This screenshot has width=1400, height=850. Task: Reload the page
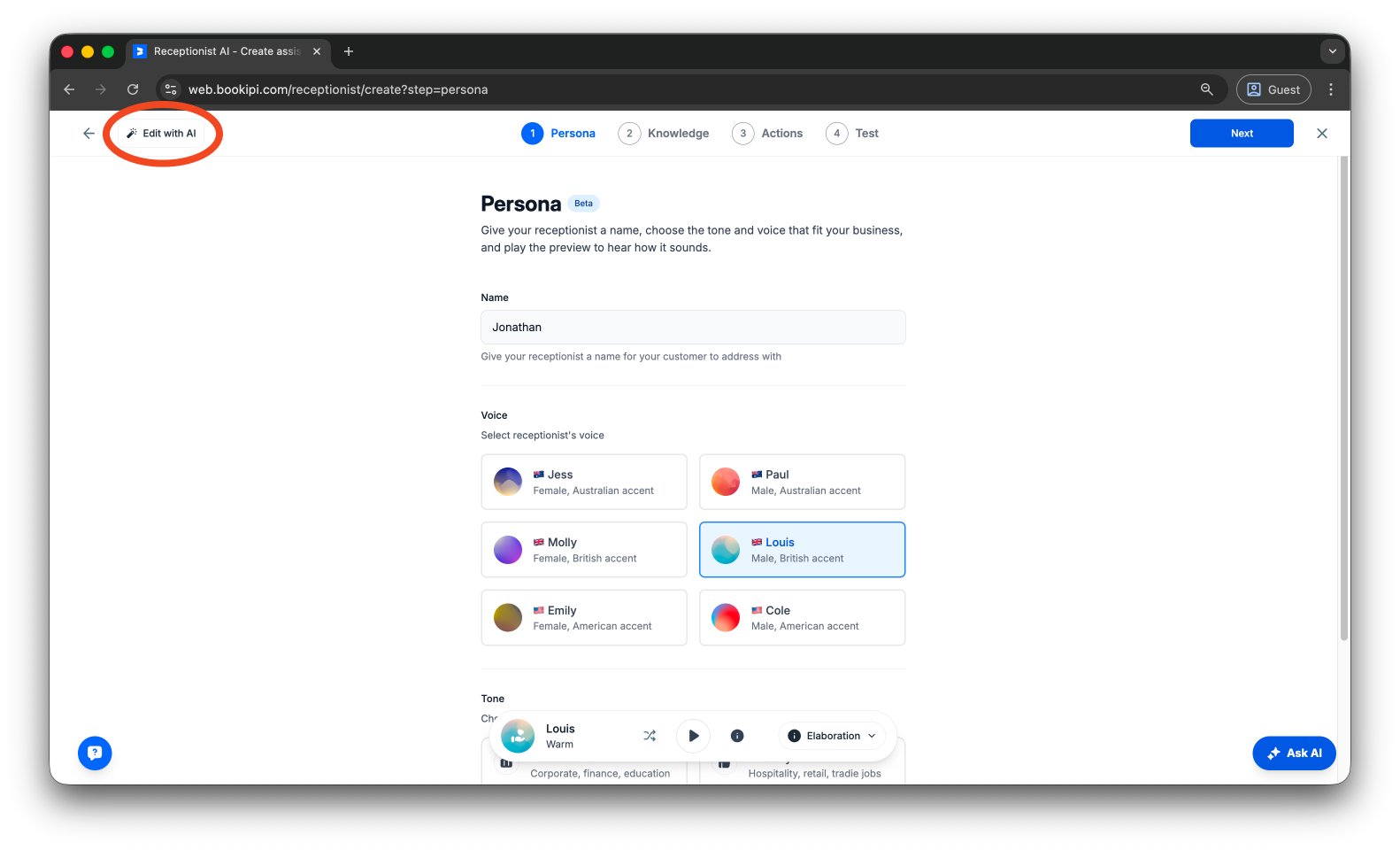[133, 89]
